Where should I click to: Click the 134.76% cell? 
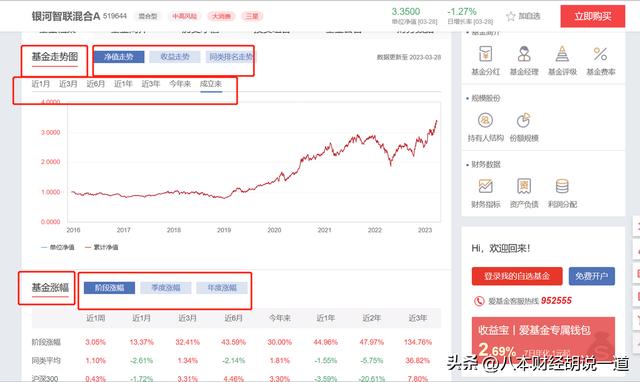[x=418, y=342]
